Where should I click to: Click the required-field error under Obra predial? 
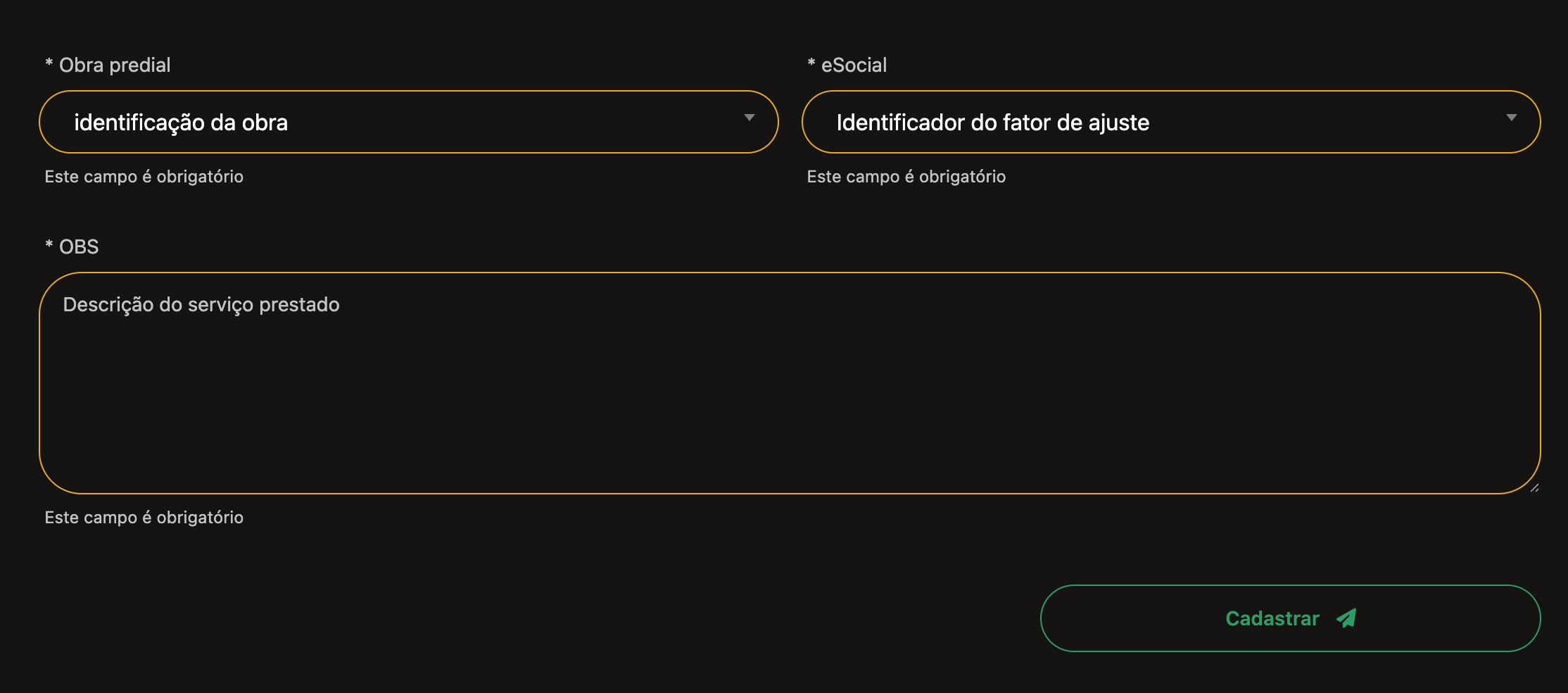[x=144, y=177]
